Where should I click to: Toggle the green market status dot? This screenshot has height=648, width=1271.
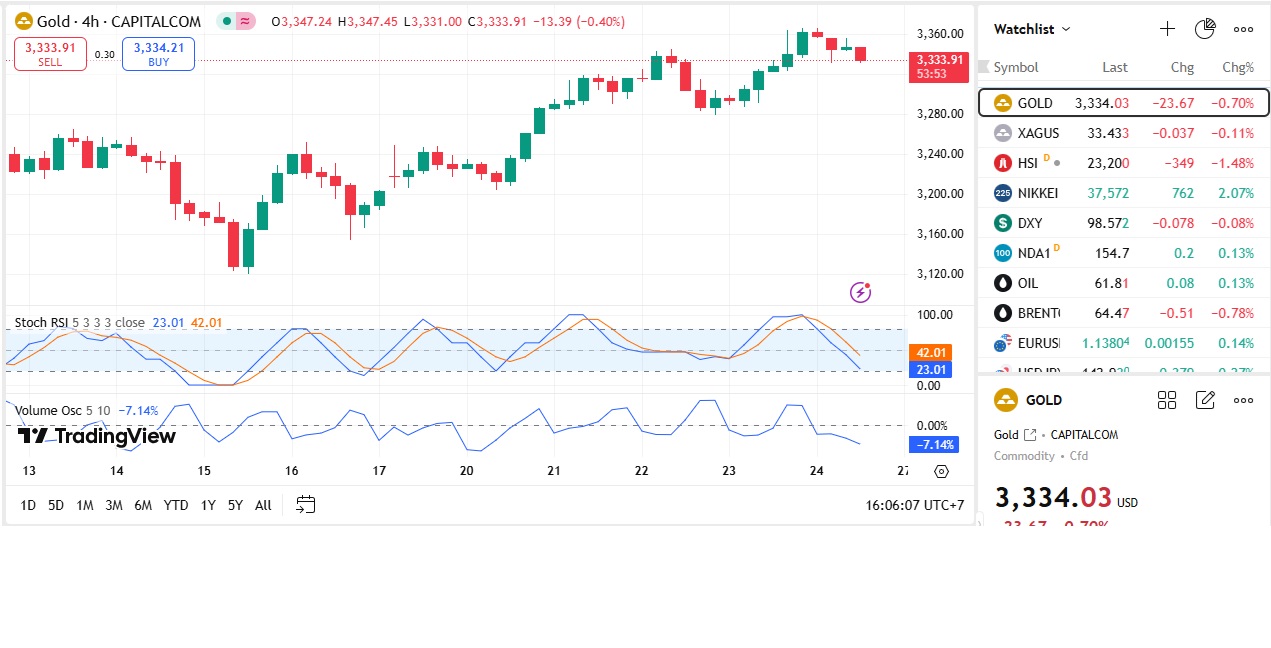coord(228,21)
